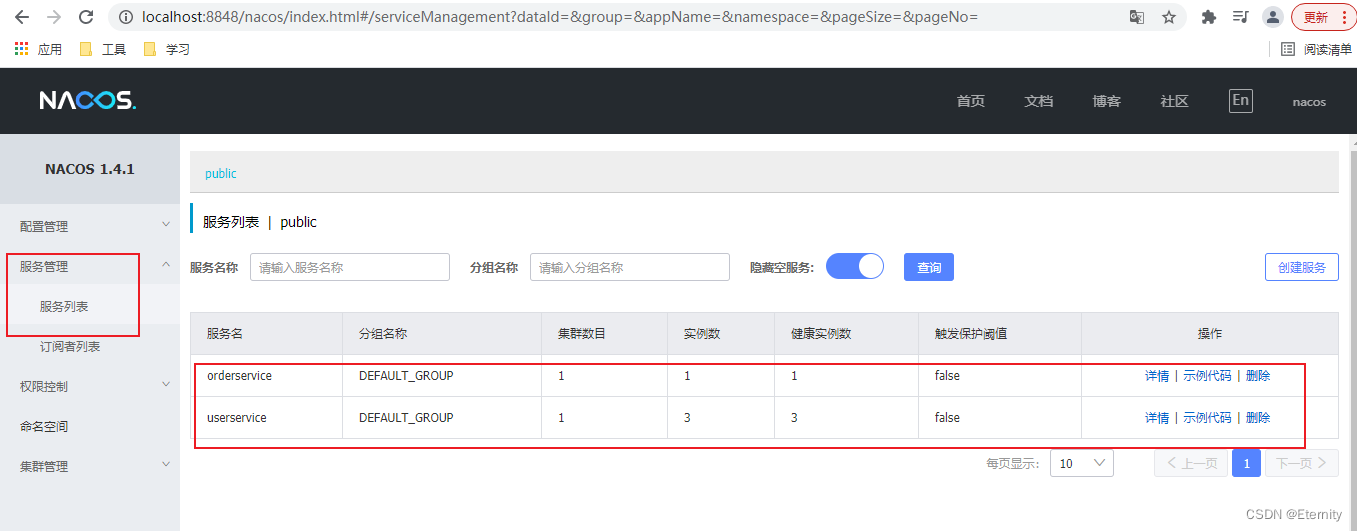
Task: Open the 每页显示 page size dropdown
Action: click(x=1081, y=463)
